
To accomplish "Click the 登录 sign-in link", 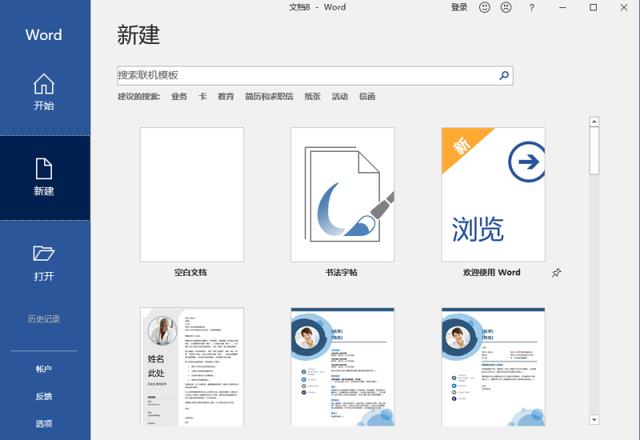I will click(x=459, y=7).
